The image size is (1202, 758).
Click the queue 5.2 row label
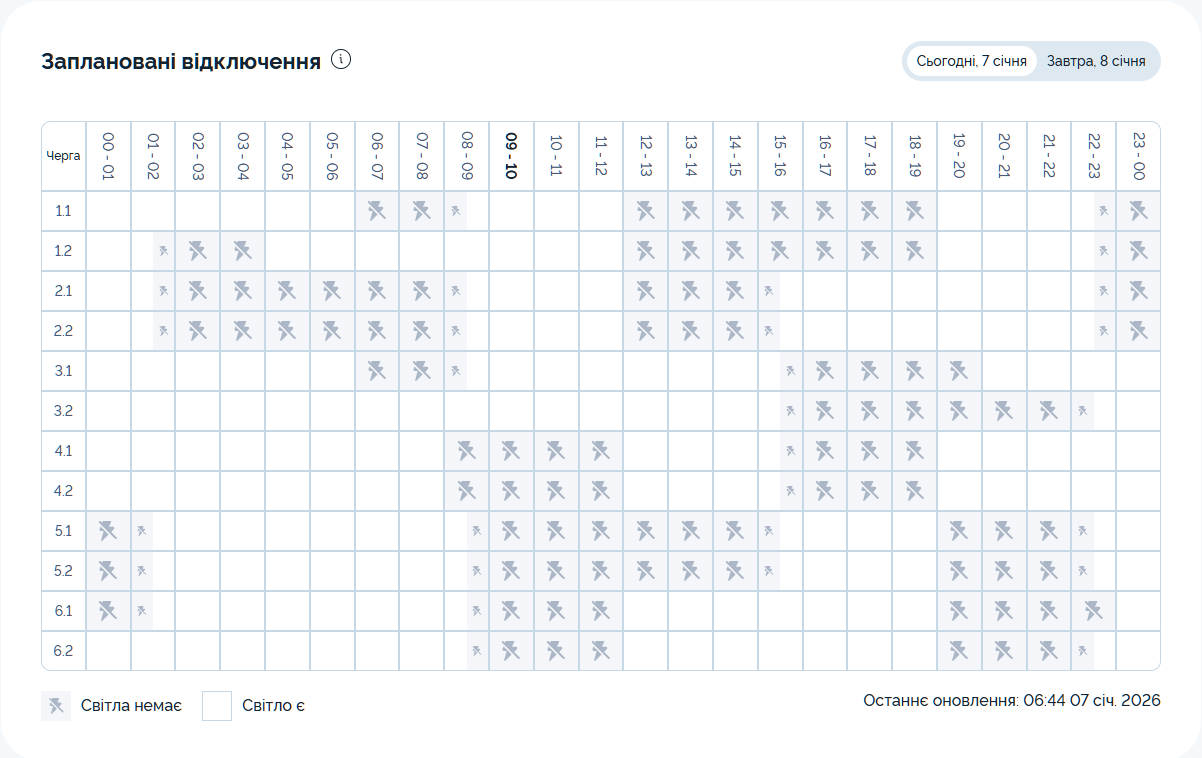pos(64,571)
